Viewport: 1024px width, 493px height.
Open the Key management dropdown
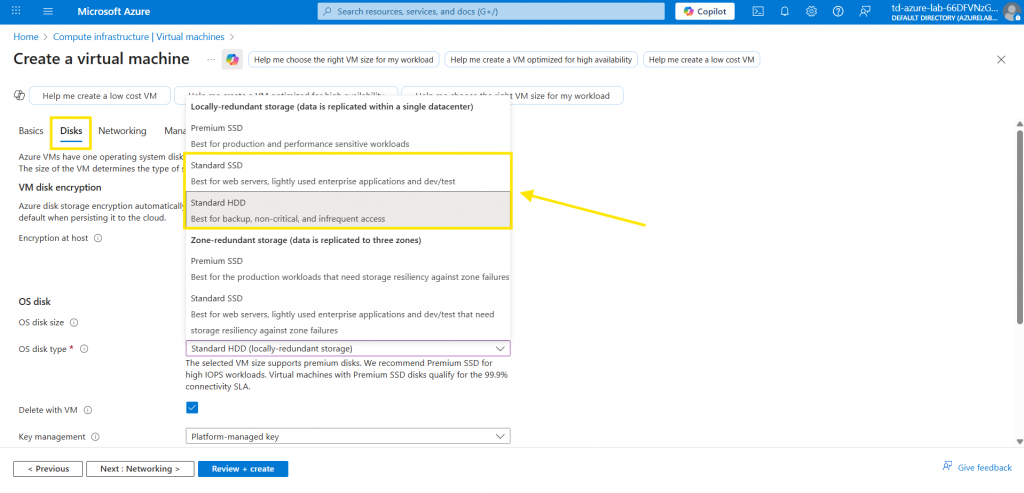tap(348, 436)
